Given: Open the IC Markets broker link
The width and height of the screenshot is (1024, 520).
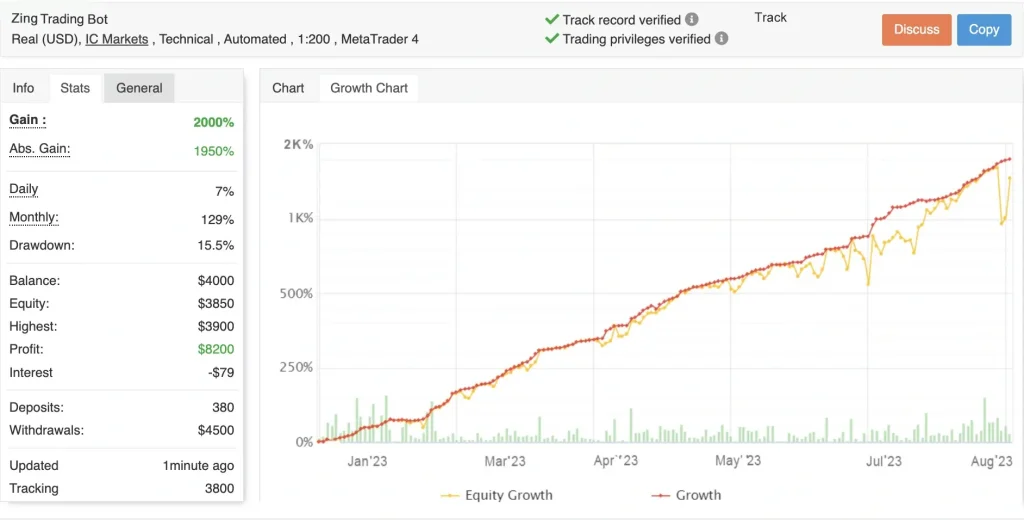Looking at the screenshot, I should click(117, 39).
